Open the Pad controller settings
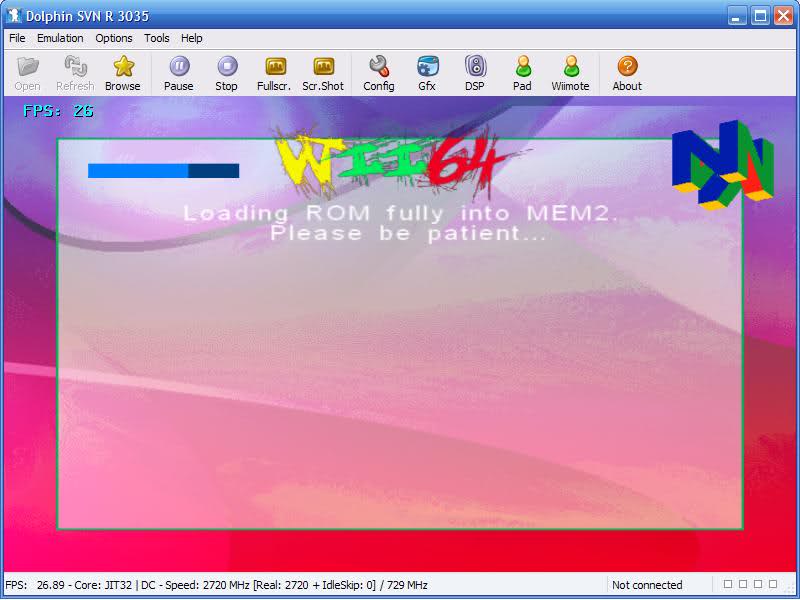The width and height of the screenshot is (800, 600). (x=522, y=66)
